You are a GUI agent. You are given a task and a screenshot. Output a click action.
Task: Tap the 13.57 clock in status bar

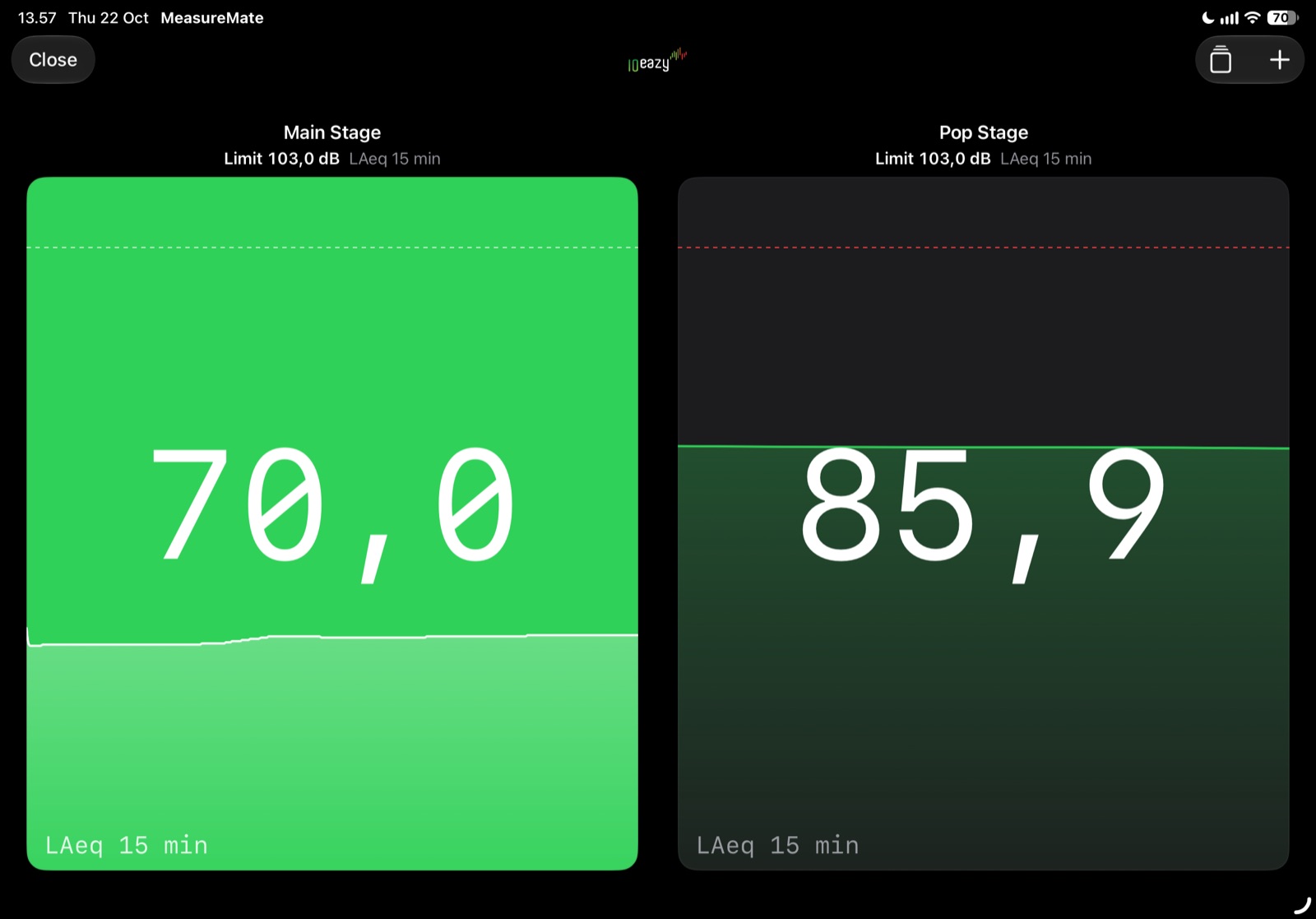[37, 18]
